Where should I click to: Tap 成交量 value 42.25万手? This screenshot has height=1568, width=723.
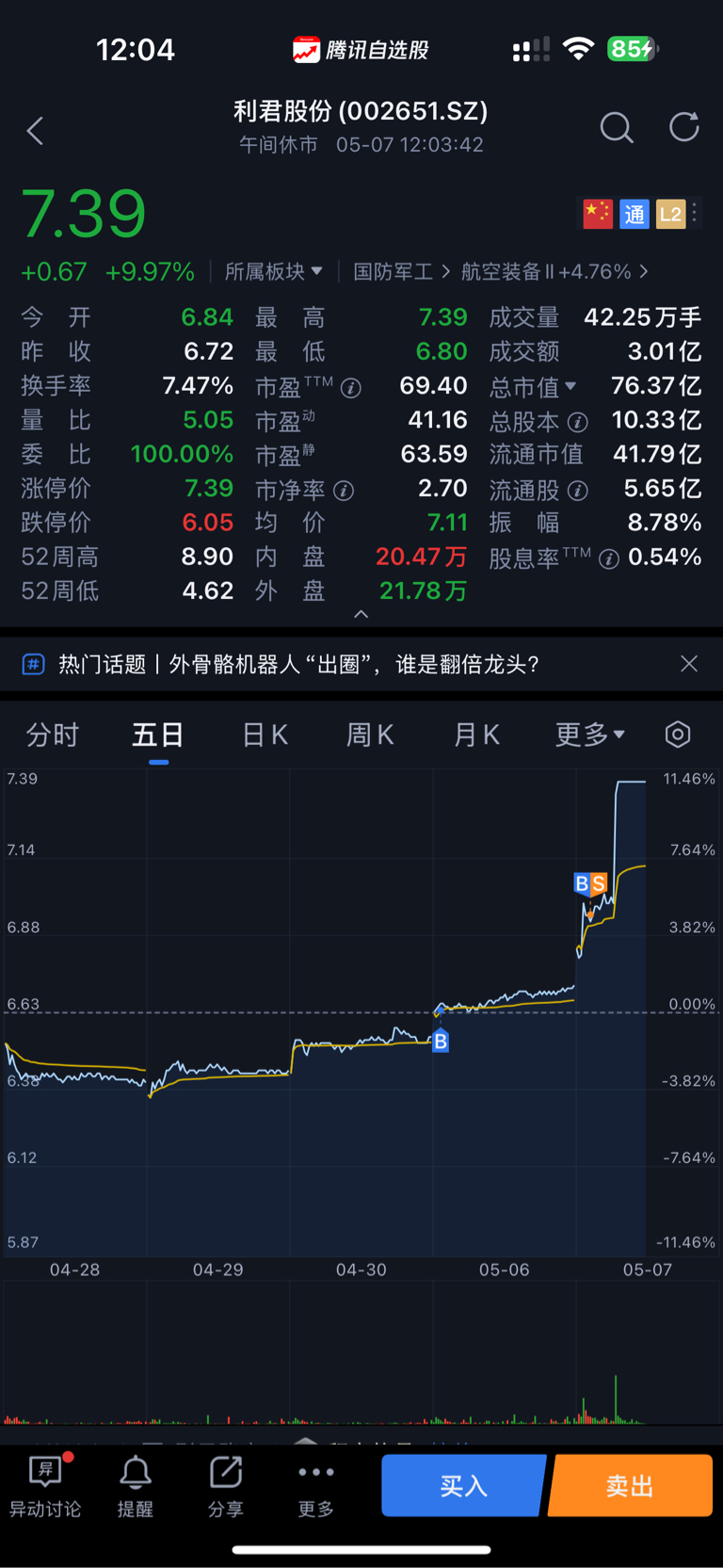tap(643, 317)
